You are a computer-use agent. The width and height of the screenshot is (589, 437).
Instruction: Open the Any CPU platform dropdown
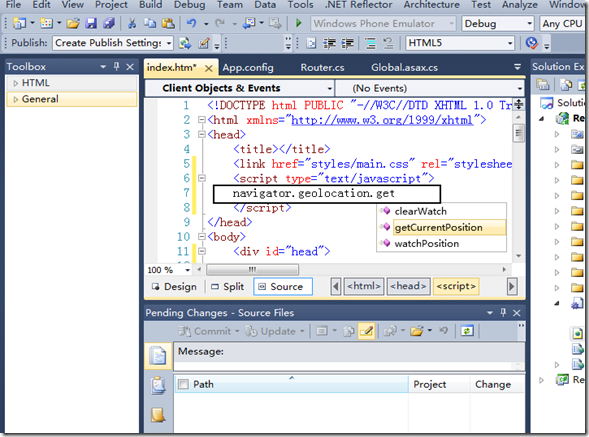[x=562, y=24]
